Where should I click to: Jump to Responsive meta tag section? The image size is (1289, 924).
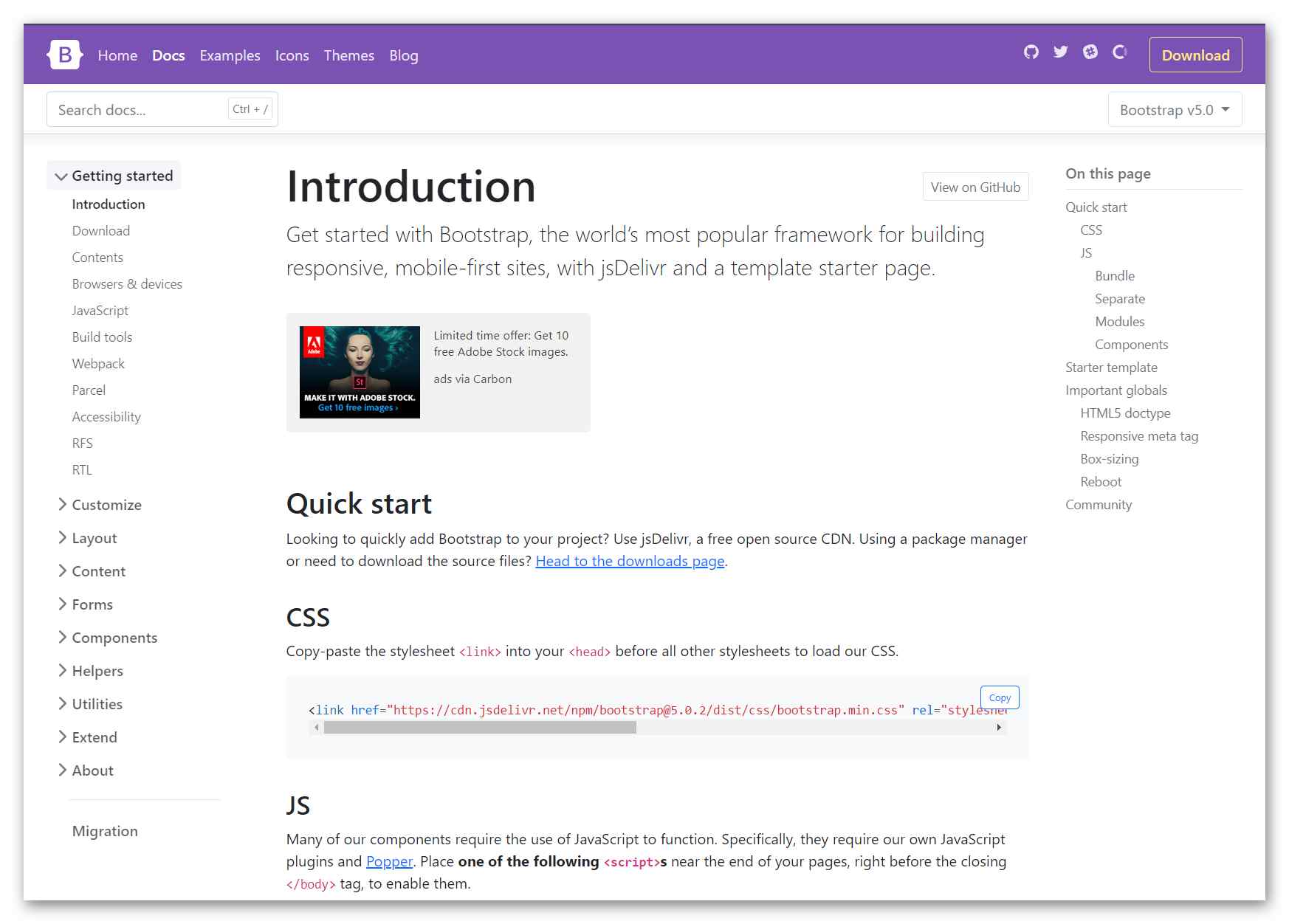1139,435
